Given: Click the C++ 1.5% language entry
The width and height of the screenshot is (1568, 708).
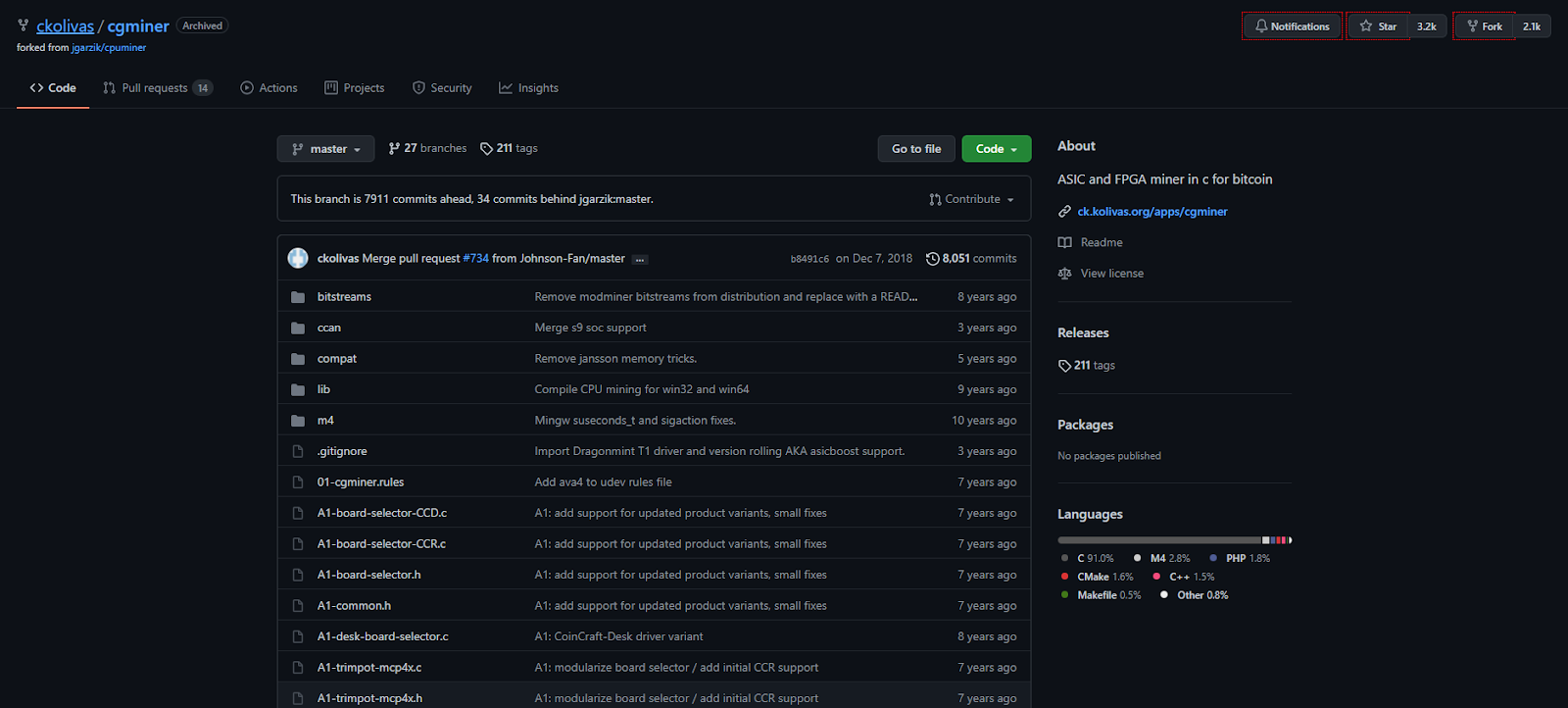Looking at the screenshot, I should click(1184, 578).
